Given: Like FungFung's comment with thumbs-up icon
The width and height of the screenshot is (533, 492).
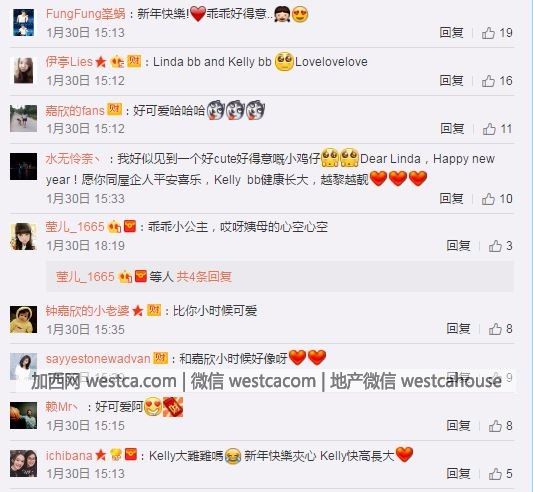Looking at the screenshot, I should 488,33.
